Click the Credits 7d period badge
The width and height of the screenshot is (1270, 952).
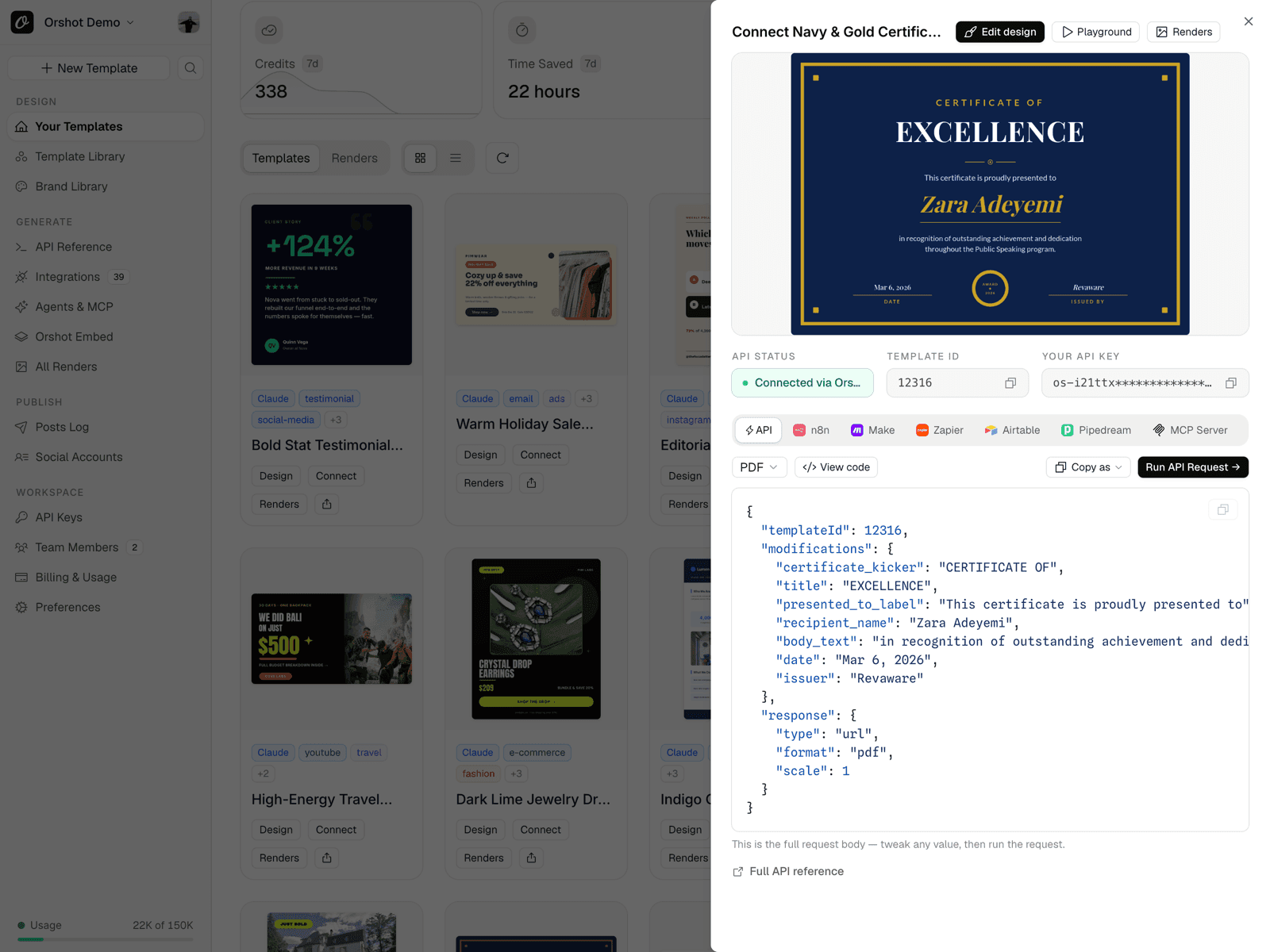pyautogui.click(x=313, y=64)
